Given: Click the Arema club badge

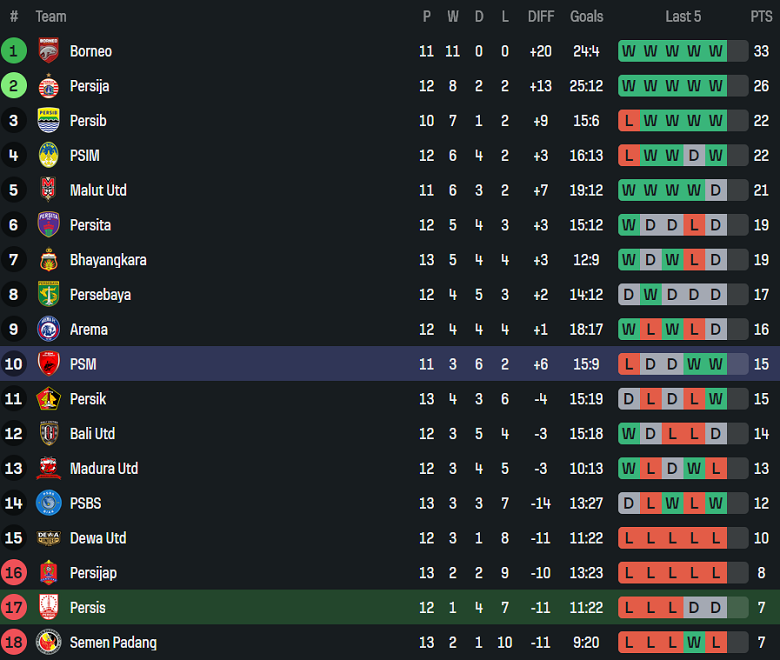Looking at the screenshot, I should pos(48,329).
